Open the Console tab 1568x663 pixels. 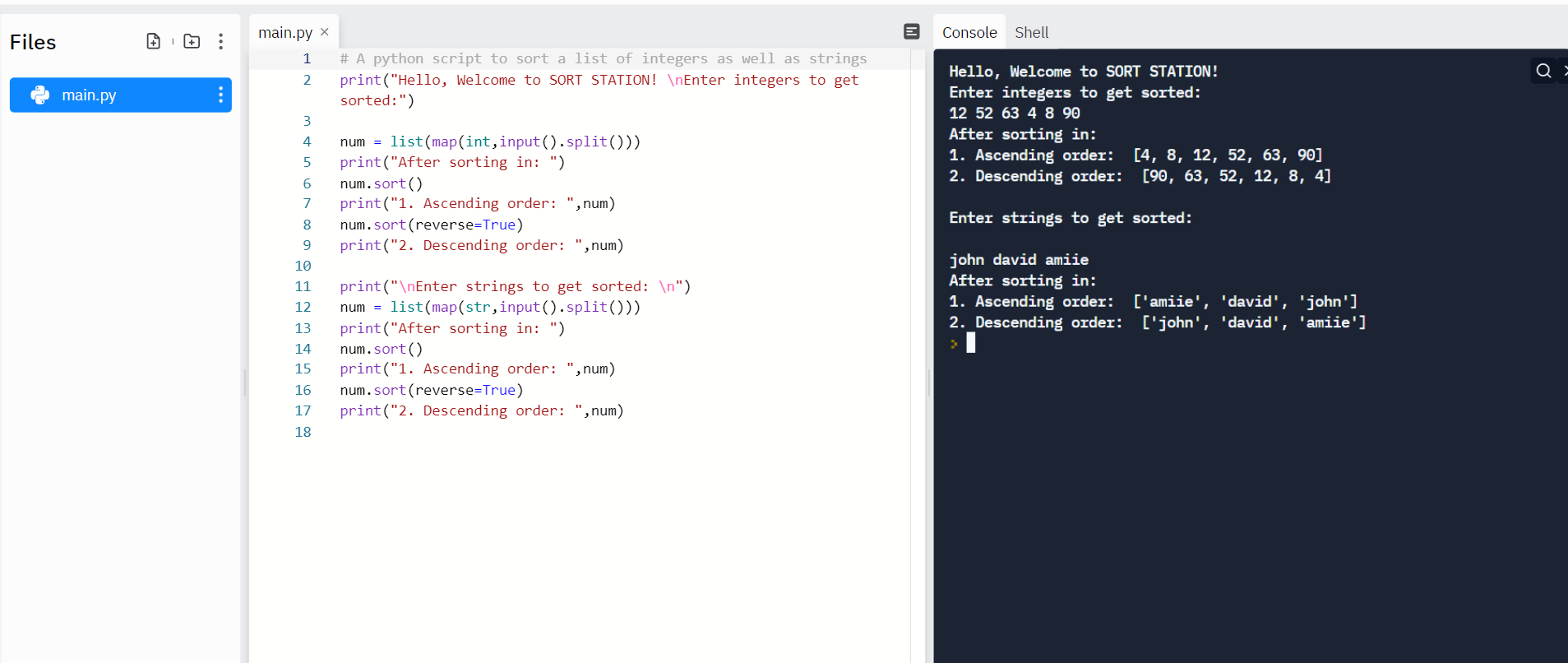tap(969, 32)
